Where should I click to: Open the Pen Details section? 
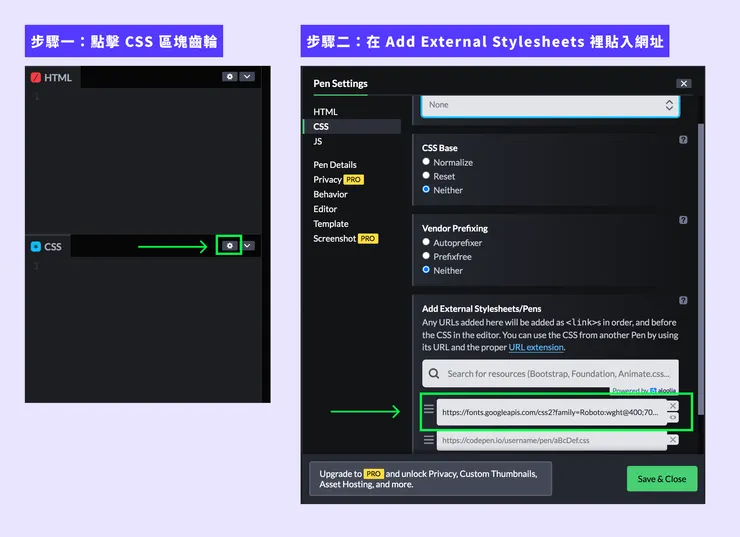point(335,165)
